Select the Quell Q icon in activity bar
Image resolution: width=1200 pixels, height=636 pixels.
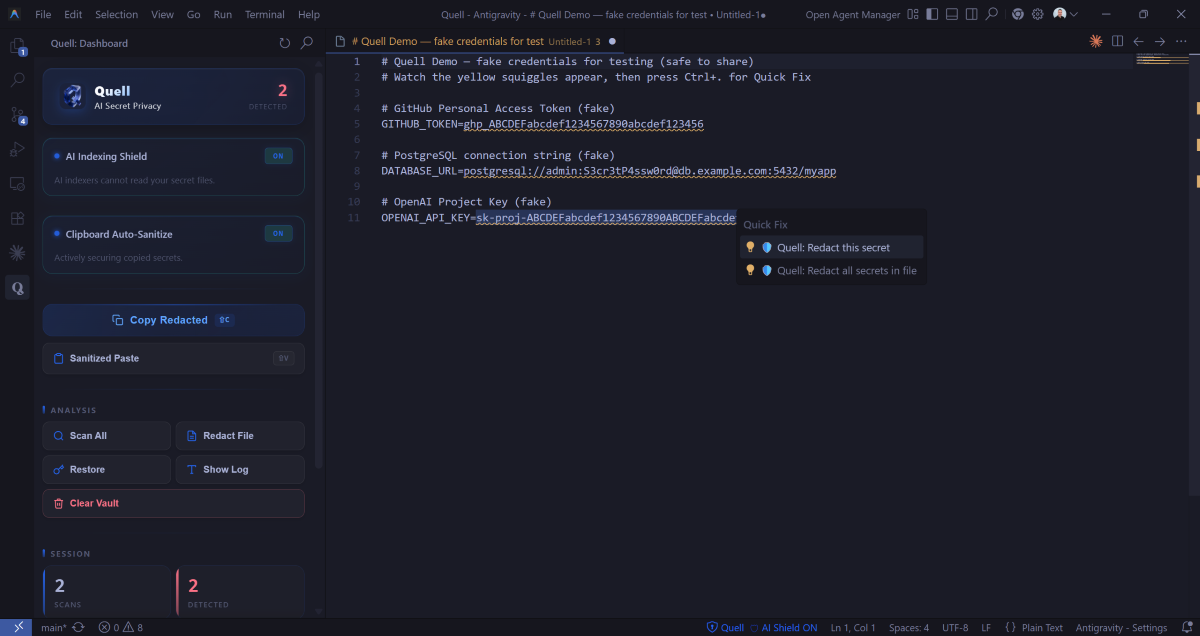coord(17,288)
